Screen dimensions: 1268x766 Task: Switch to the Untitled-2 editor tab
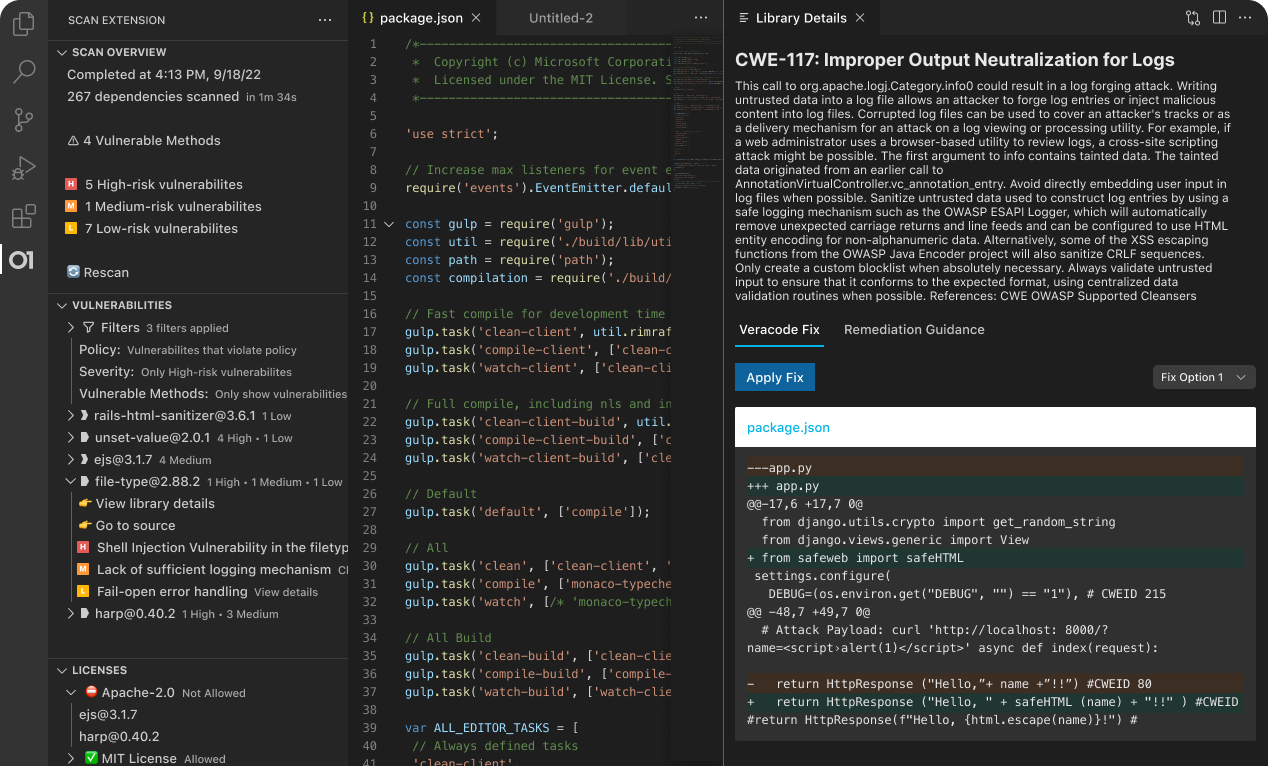point(559,18)
